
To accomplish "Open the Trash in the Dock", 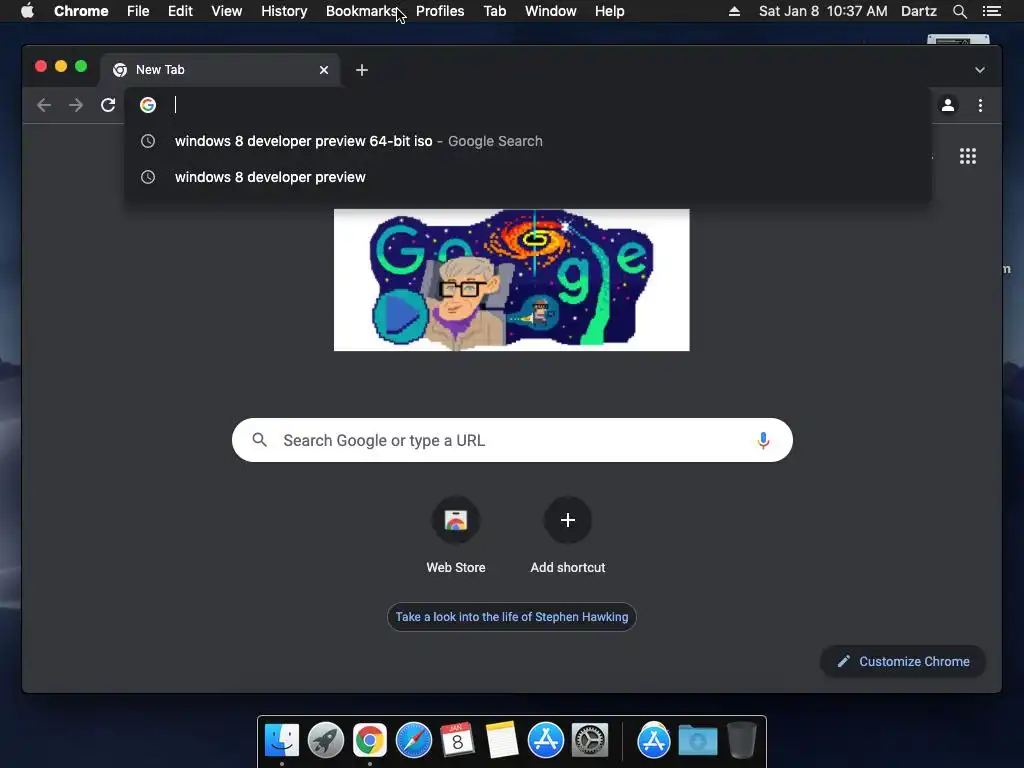I will [x=741, y=741].
